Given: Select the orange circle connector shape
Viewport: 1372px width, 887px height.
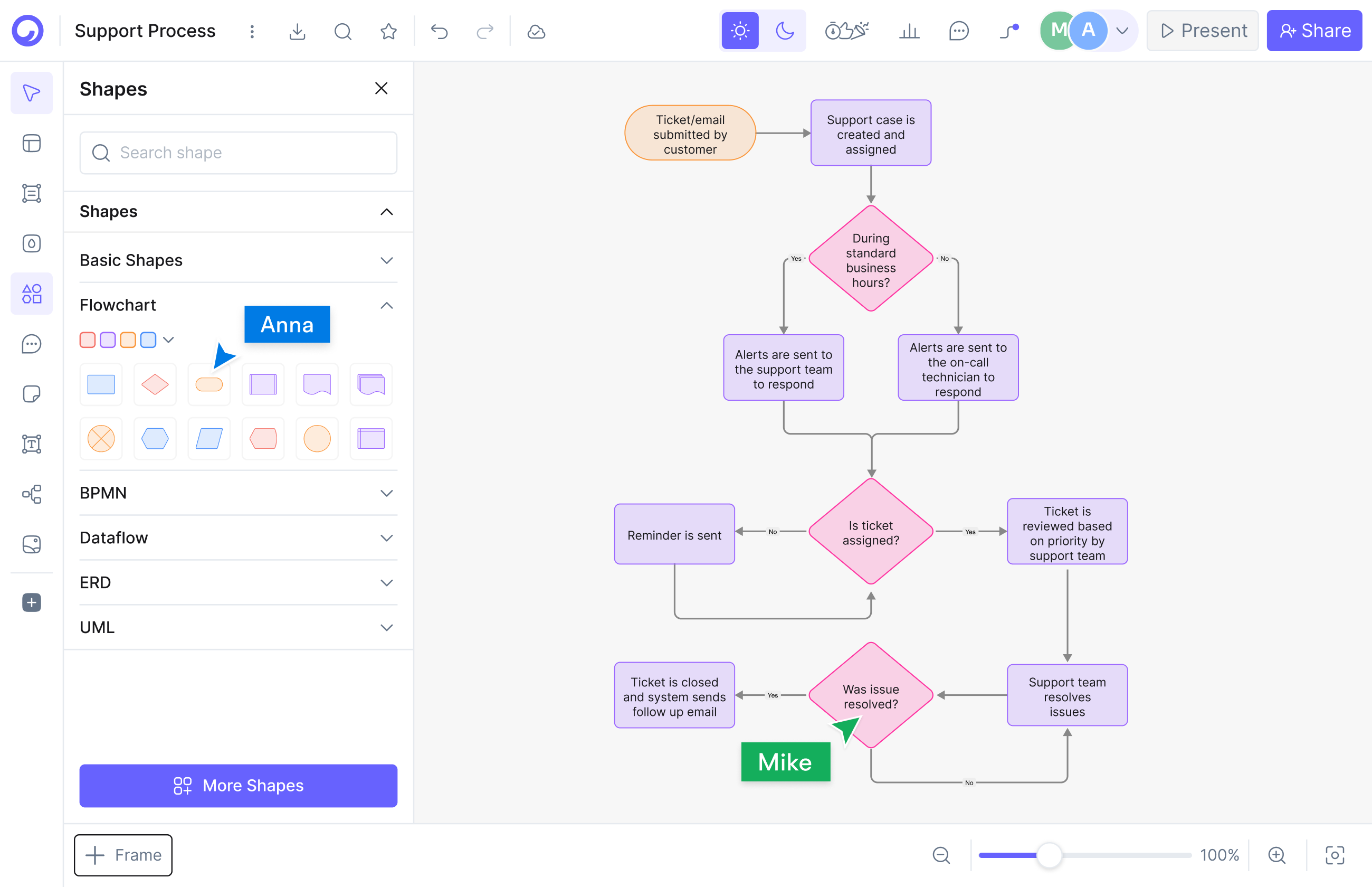Looking at the screenshot, I should pos(317,438).
